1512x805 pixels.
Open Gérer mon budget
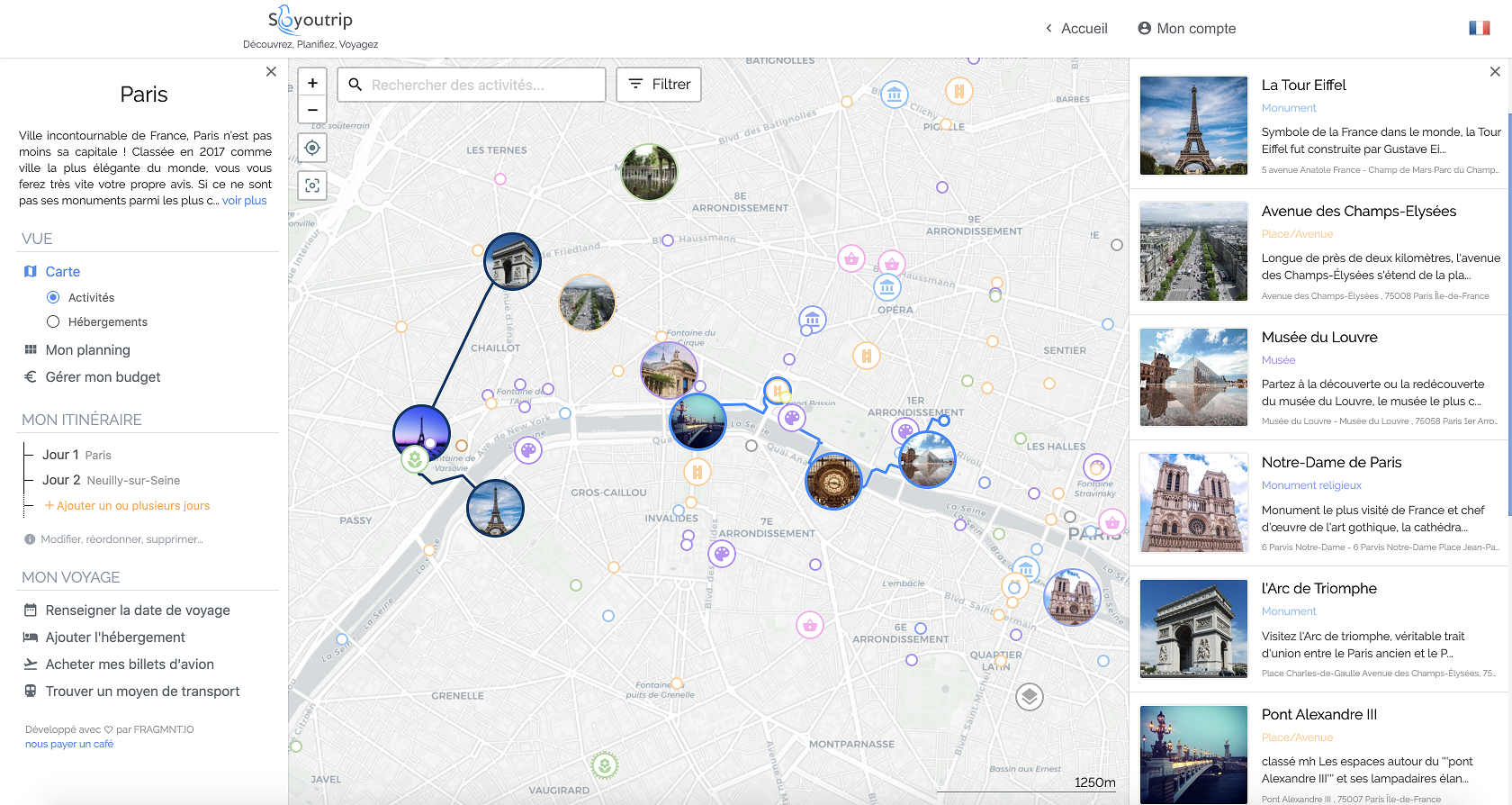click(x=103, y=377)
